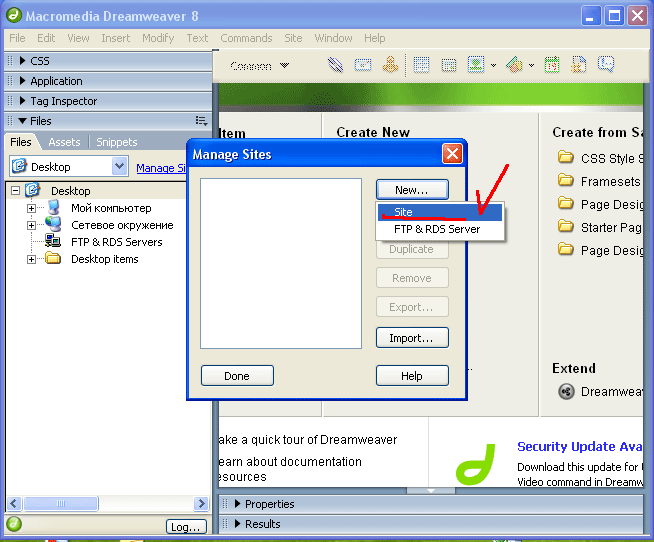
Task: Click the Date calendar icon
Action: 552,65
